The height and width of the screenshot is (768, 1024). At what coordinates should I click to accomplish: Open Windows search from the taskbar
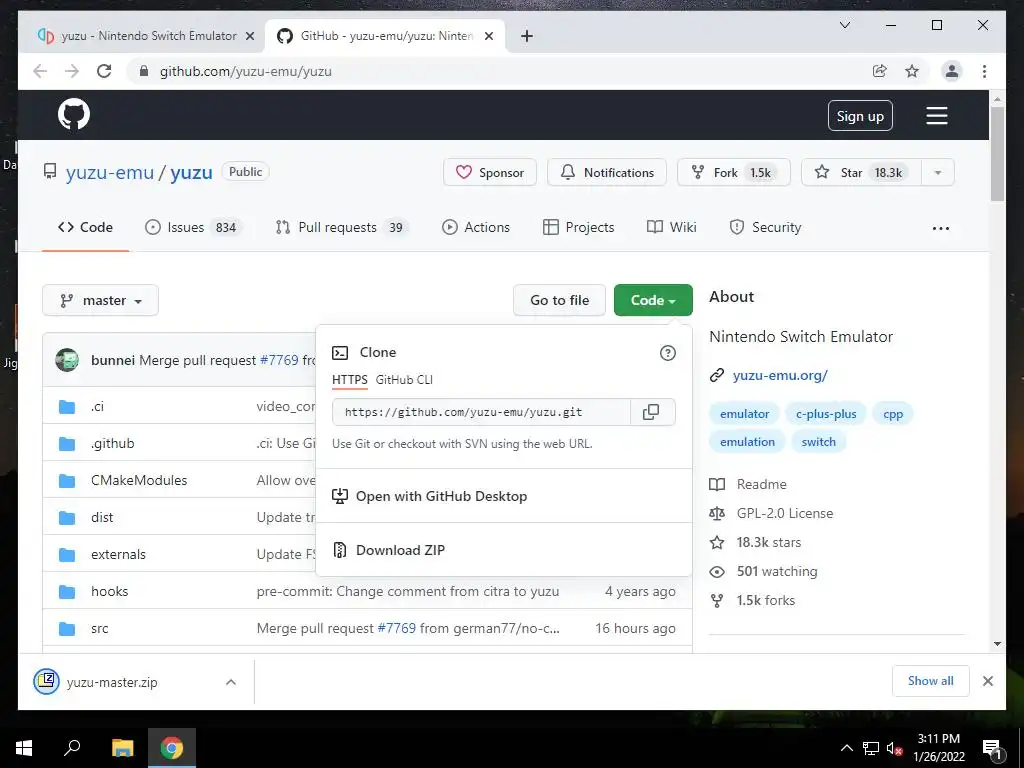coord(72,748)
